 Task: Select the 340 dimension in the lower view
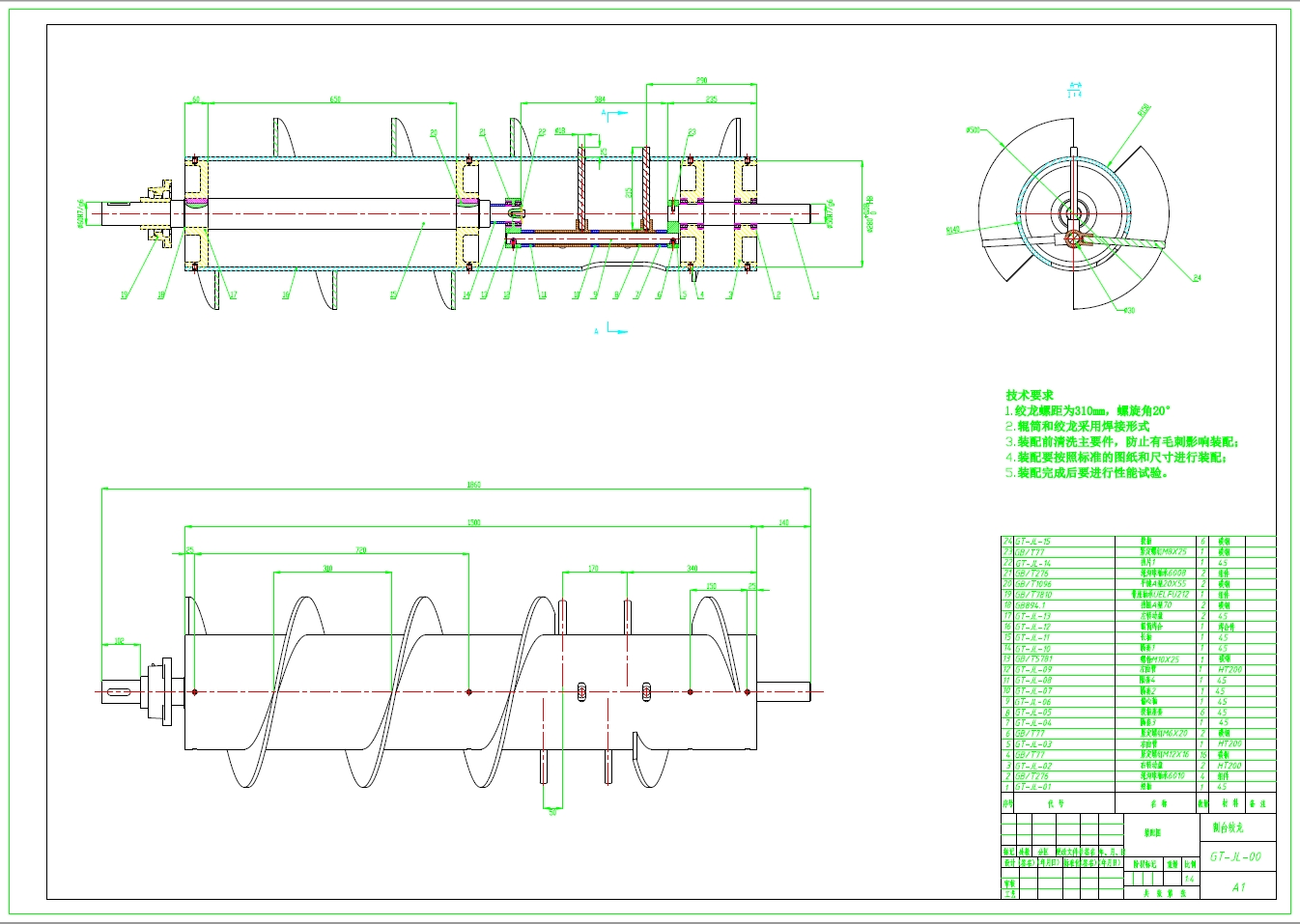(692, 569)
